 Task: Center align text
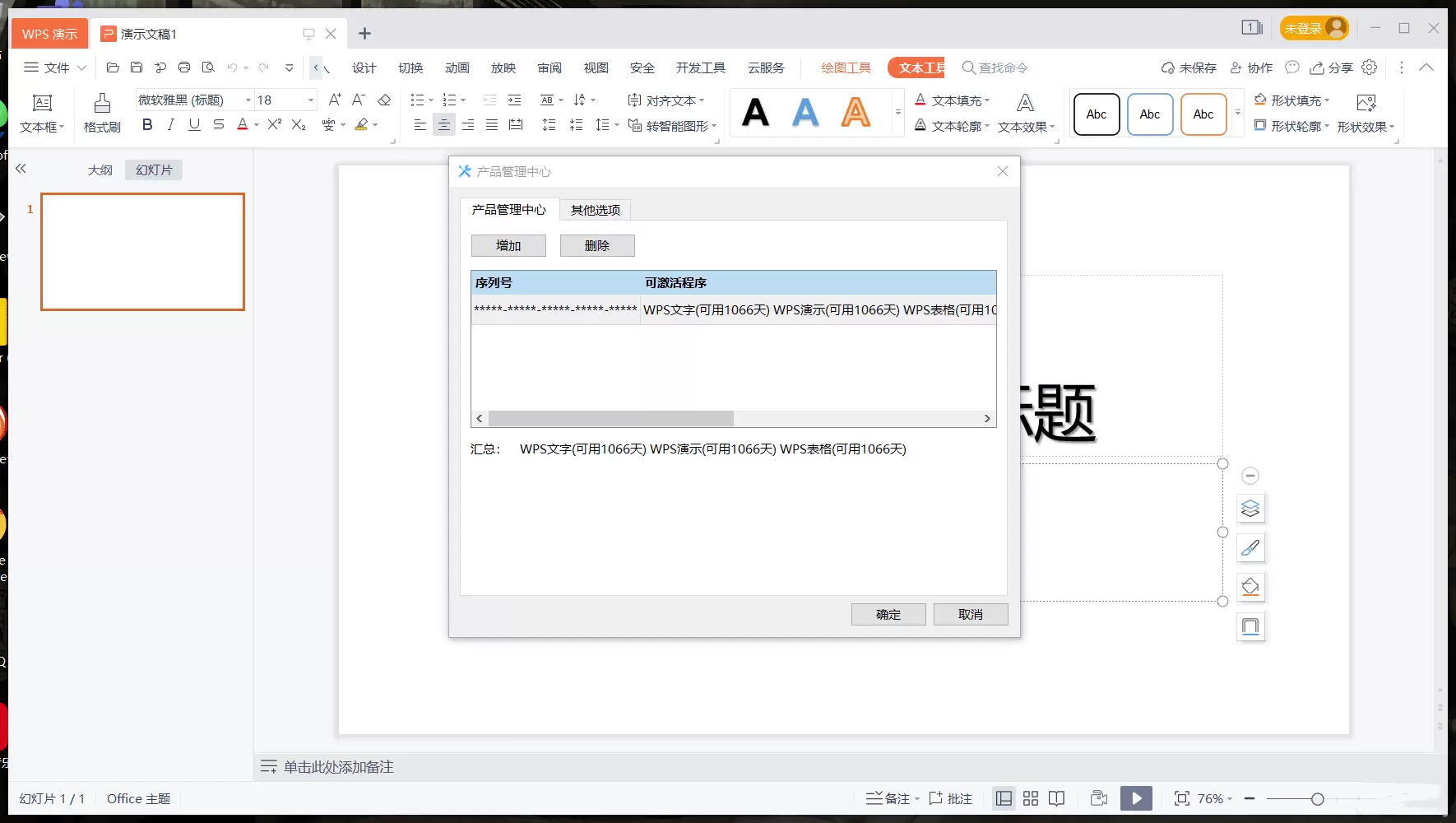click(443, 125)
